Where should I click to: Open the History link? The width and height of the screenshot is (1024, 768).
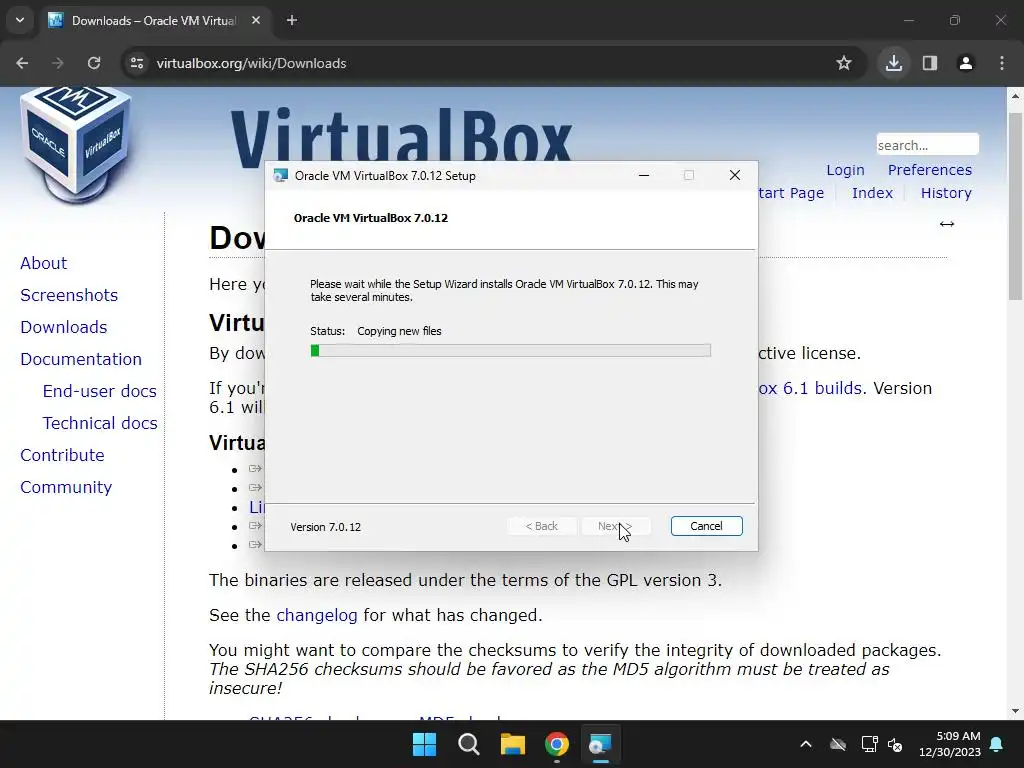click(946, 193)
